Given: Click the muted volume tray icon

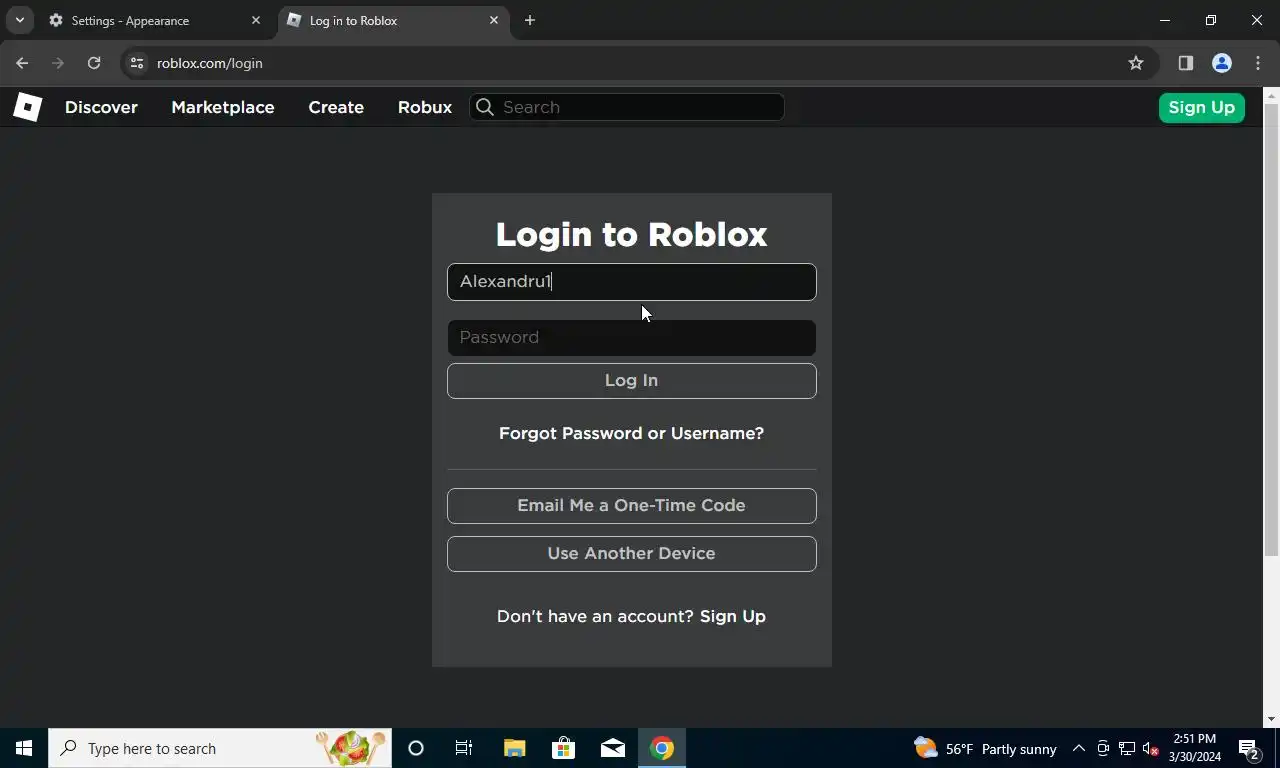Looking at the screenshot, I should [x=1150, y=748].
